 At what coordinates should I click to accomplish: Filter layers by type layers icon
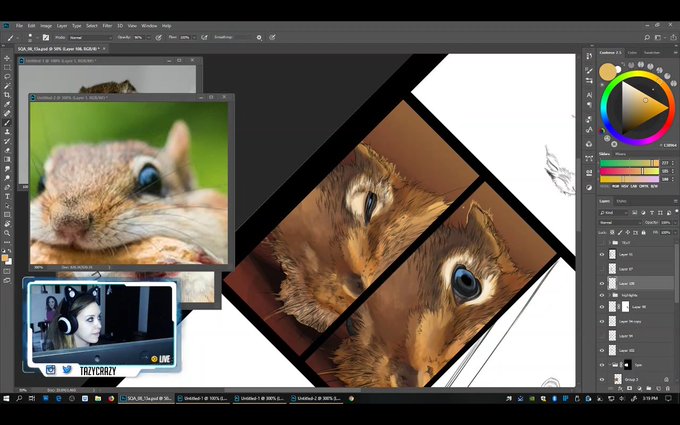pos(652,212)
